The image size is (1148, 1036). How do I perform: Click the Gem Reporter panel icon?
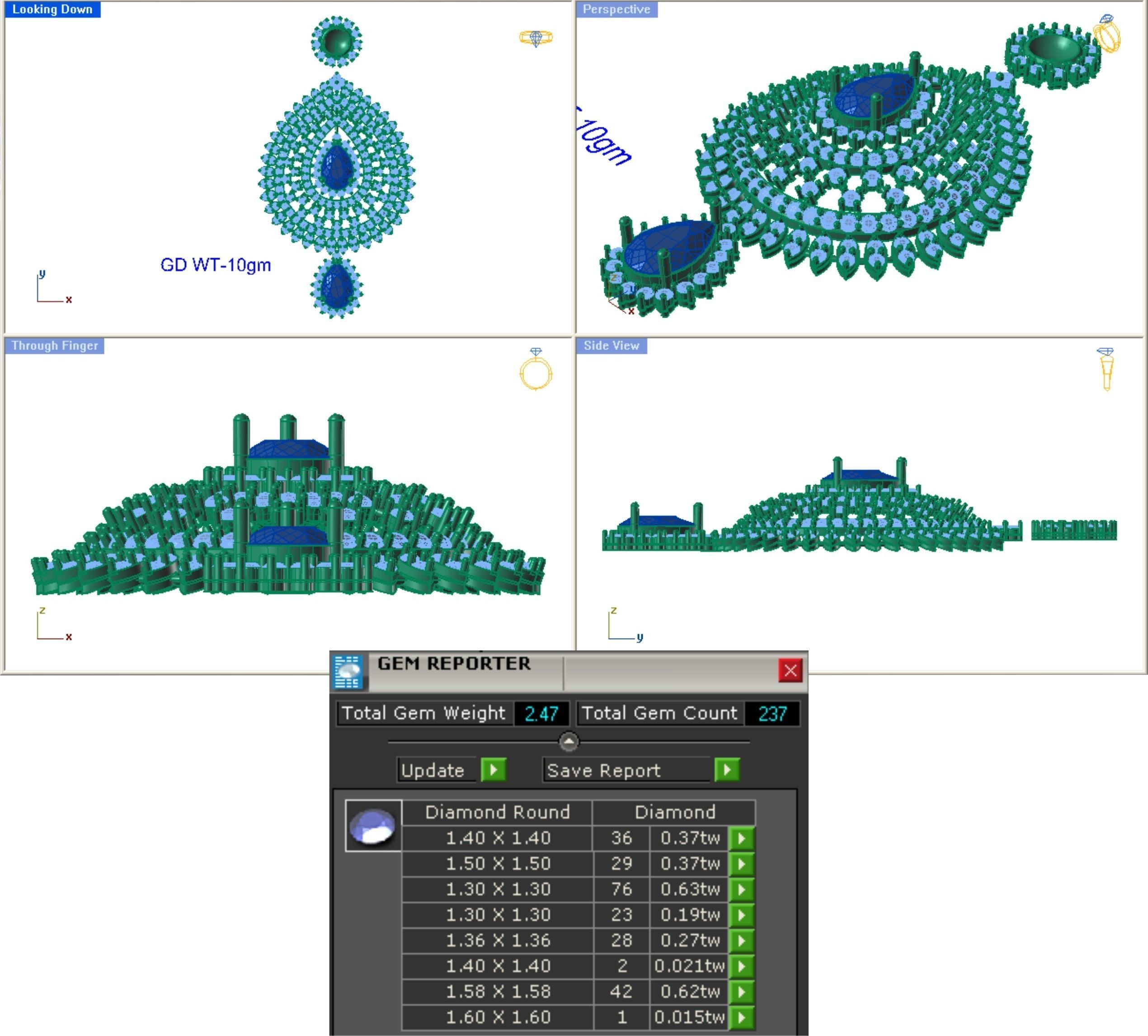click(x=348, y=672)
